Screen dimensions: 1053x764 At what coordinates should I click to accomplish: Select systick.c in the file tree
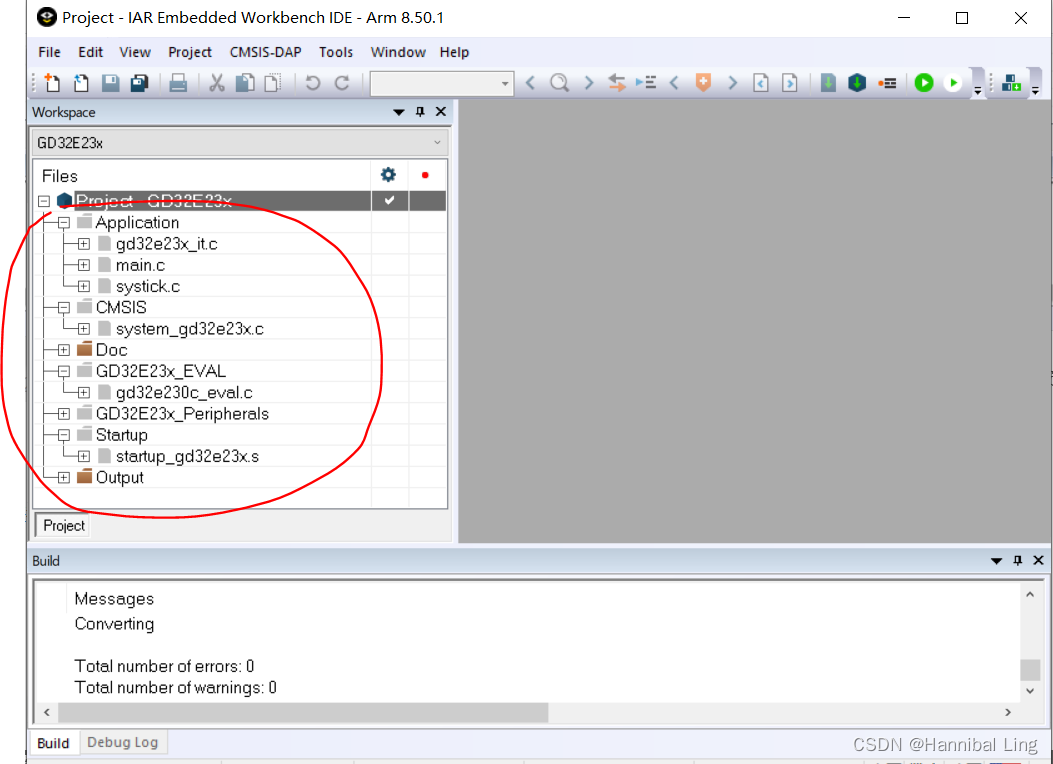148,287
